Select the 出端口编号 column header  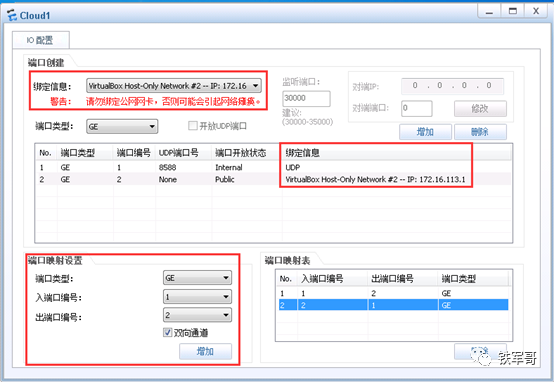click(403, 278)
